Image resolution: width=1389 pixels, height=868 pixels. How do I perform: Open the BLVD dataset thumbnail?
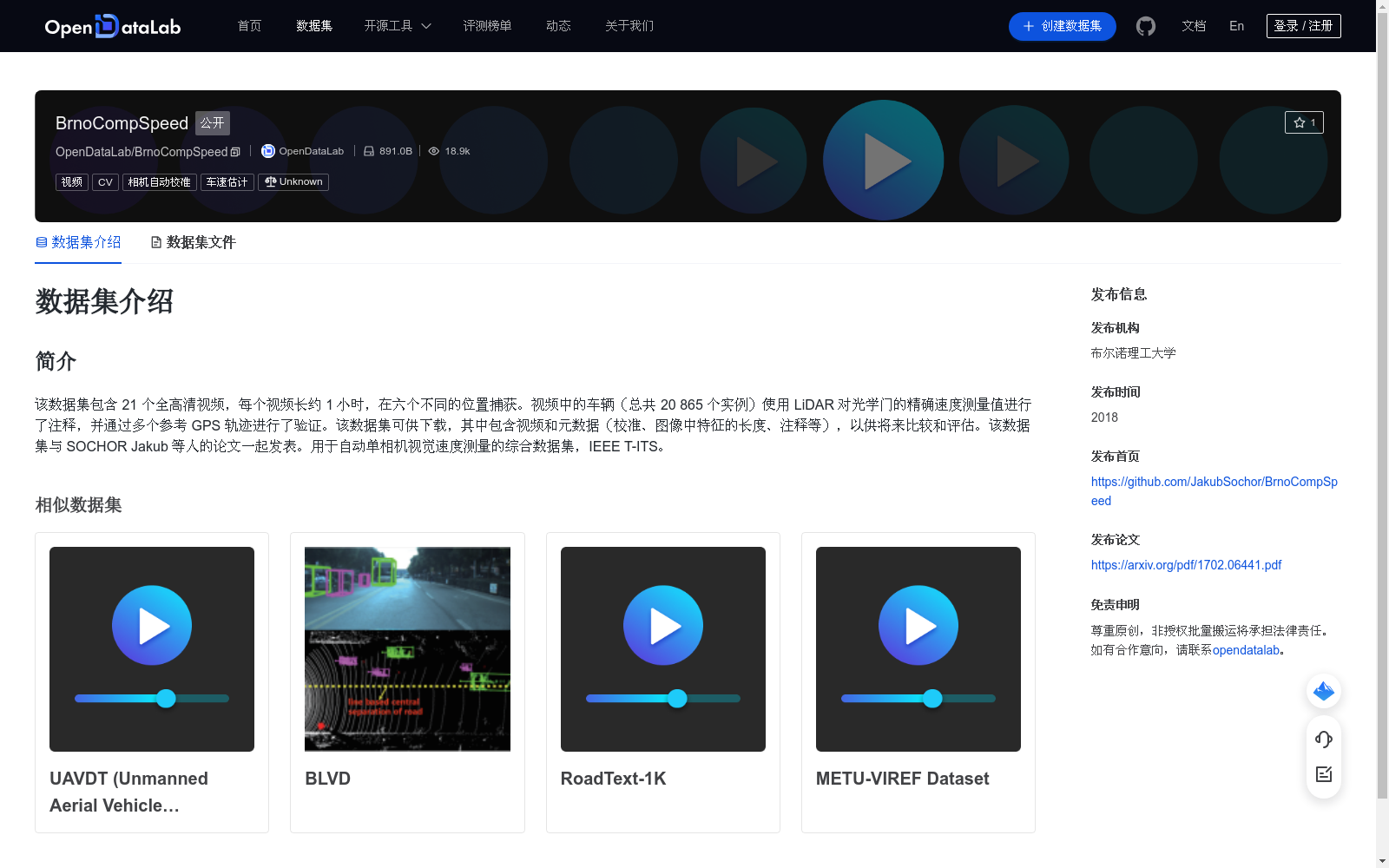(407, 649)
